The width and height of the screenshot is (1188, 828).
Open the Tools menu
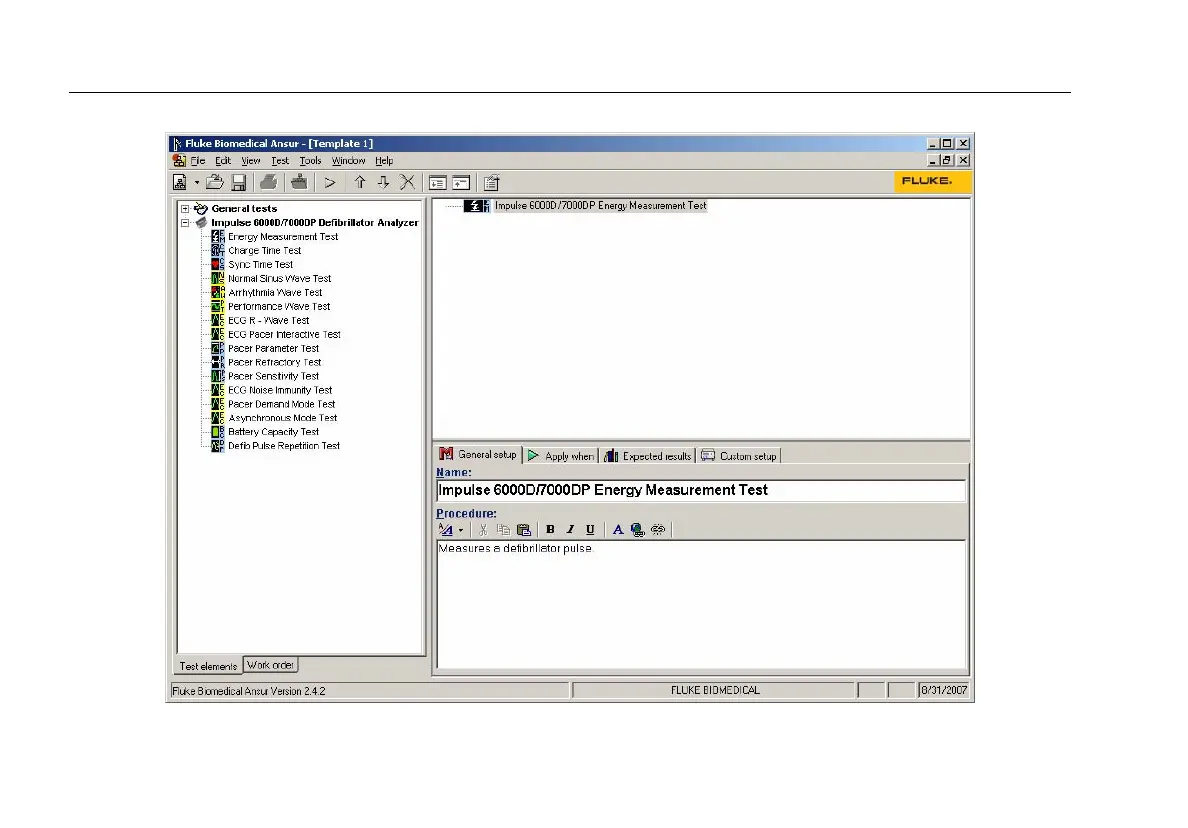311,161
